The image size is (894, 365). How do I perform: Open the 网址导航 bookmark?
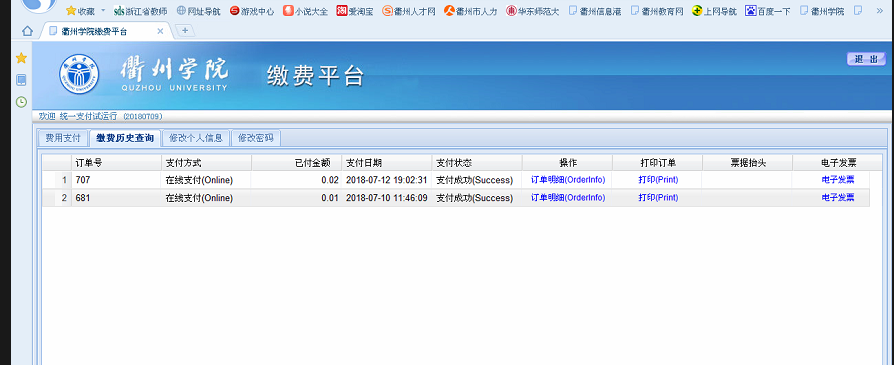pyautogui.click(x=198, y=11)
